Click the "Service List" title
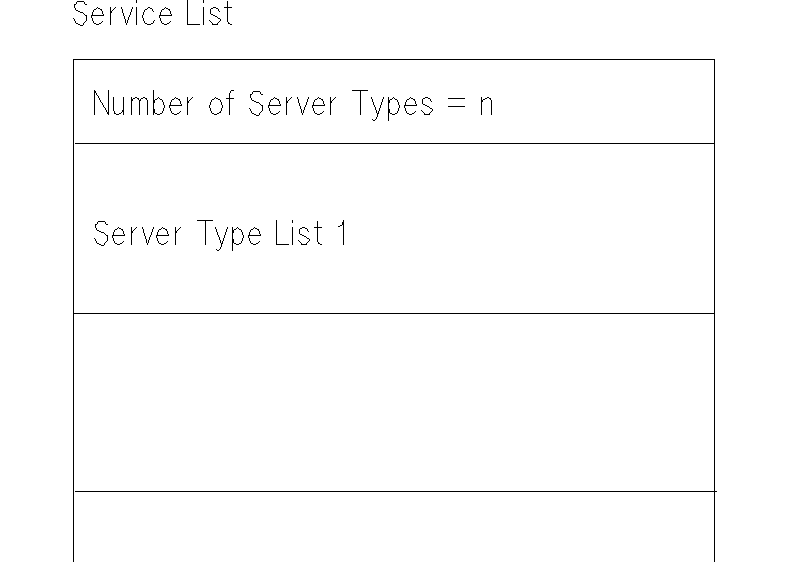Screen dimensions: 789x562 point(153,14)
